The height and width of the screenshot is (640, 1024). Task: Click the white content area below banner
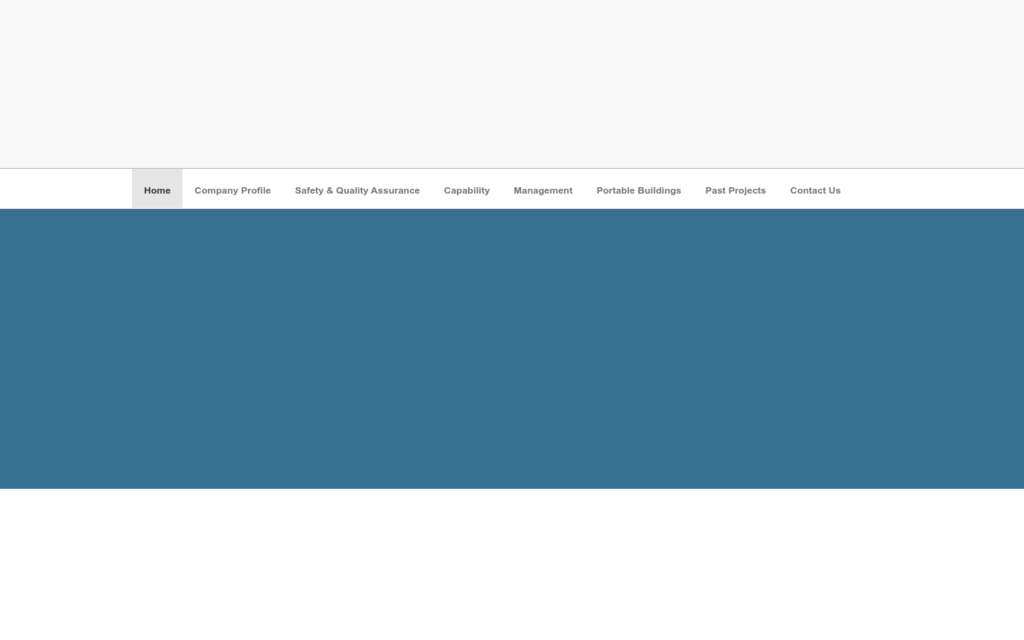[x=512, y=564]
